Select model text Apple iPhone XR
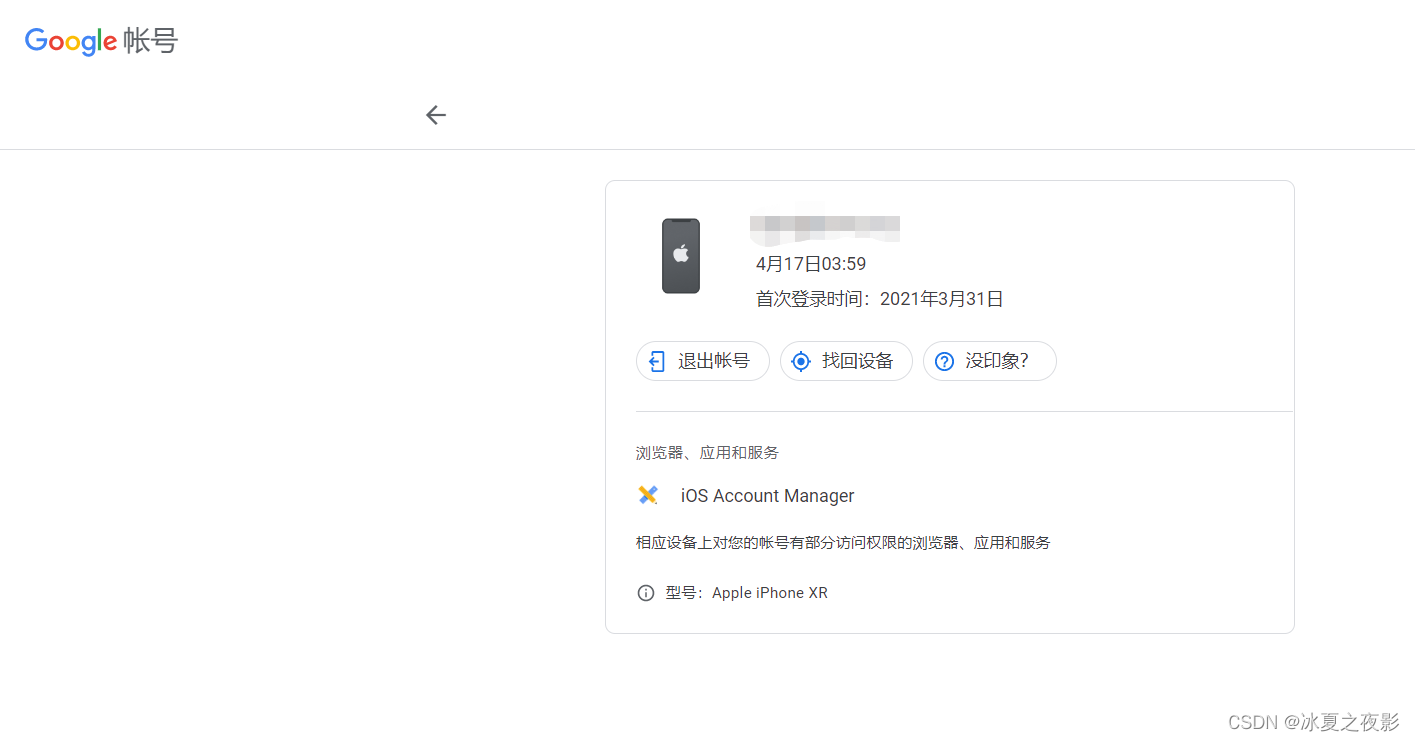Viewport: 1415px width, 741px height. (x=770, y=593)
